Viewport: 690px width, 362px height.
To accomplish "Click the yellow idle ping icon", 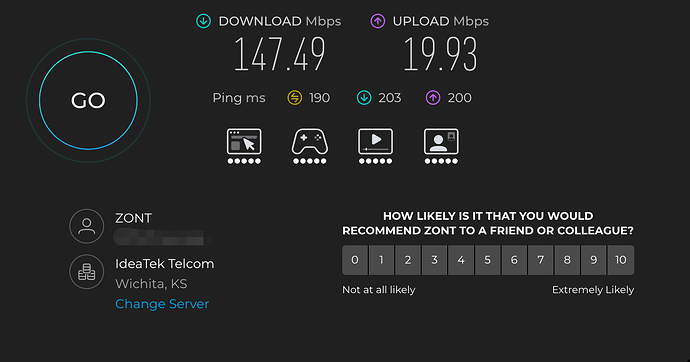I will point(295,98).
